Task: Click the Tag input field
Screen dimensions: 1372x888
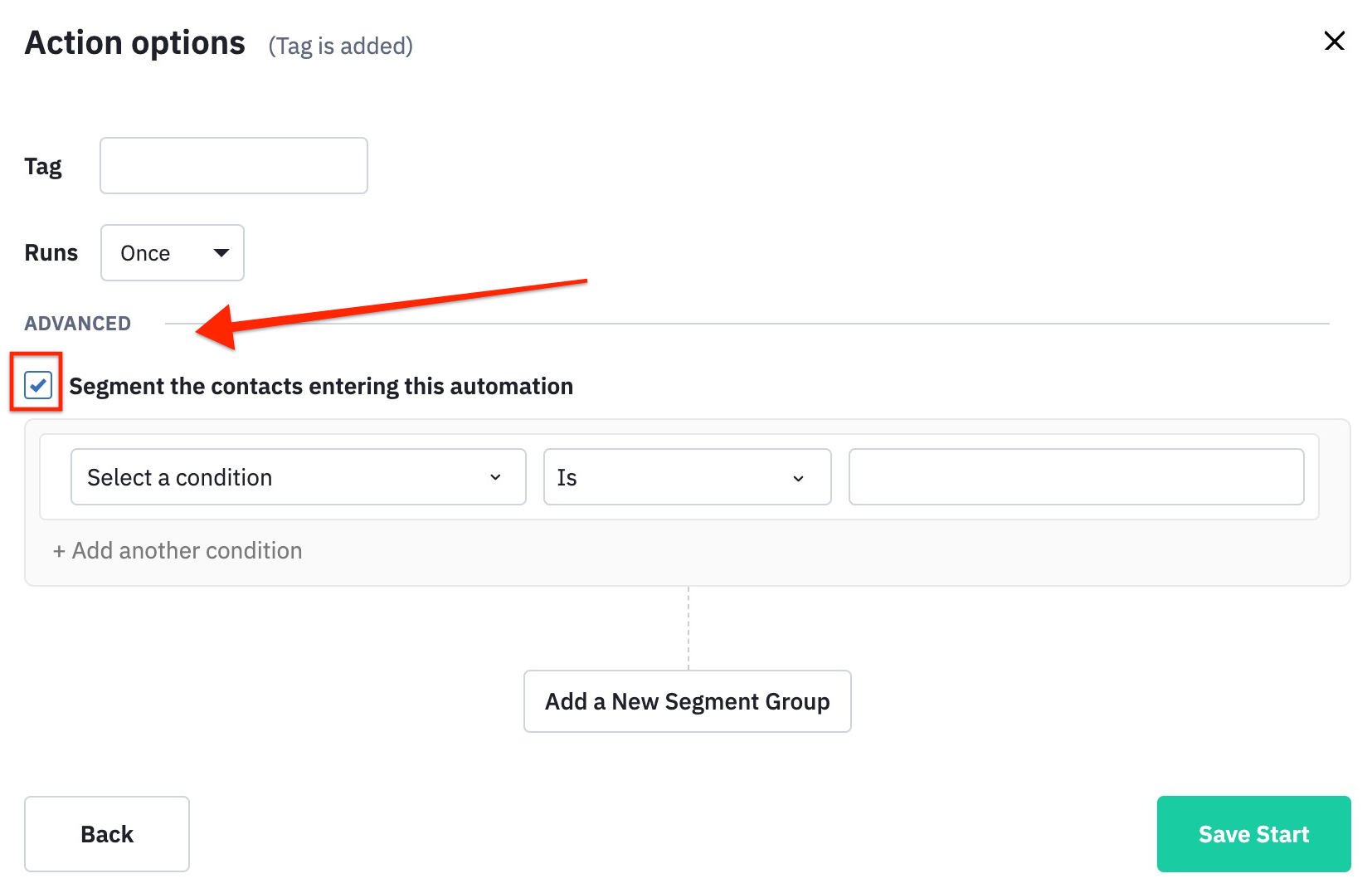Action: (x=234, y=166)
